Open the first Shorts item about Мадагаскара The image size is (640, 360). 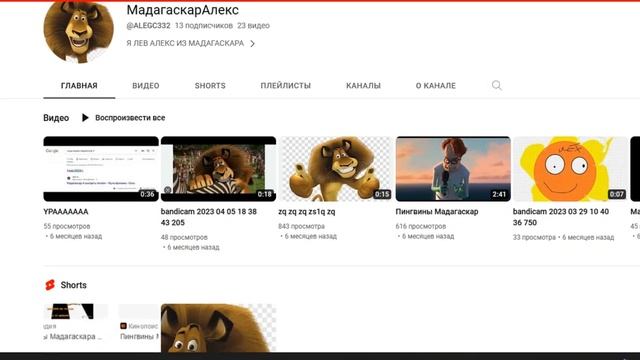point(76,322)
